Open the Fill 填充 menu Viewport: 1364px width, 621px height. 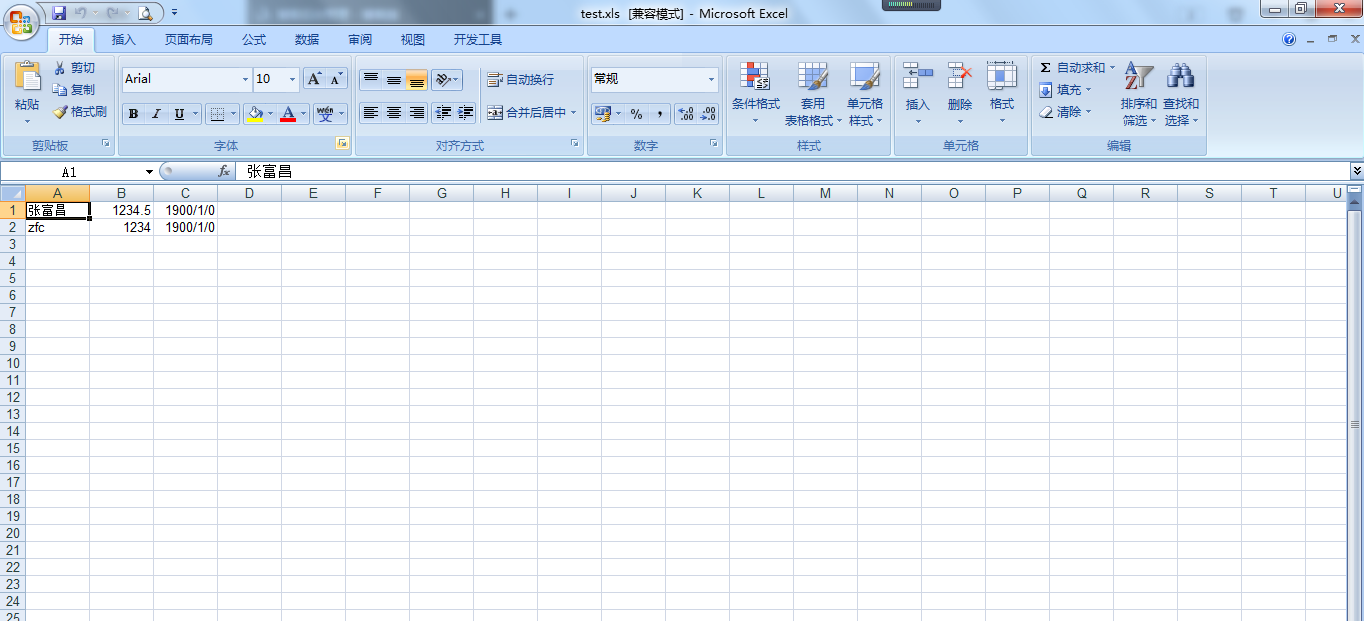(1064, 90)
